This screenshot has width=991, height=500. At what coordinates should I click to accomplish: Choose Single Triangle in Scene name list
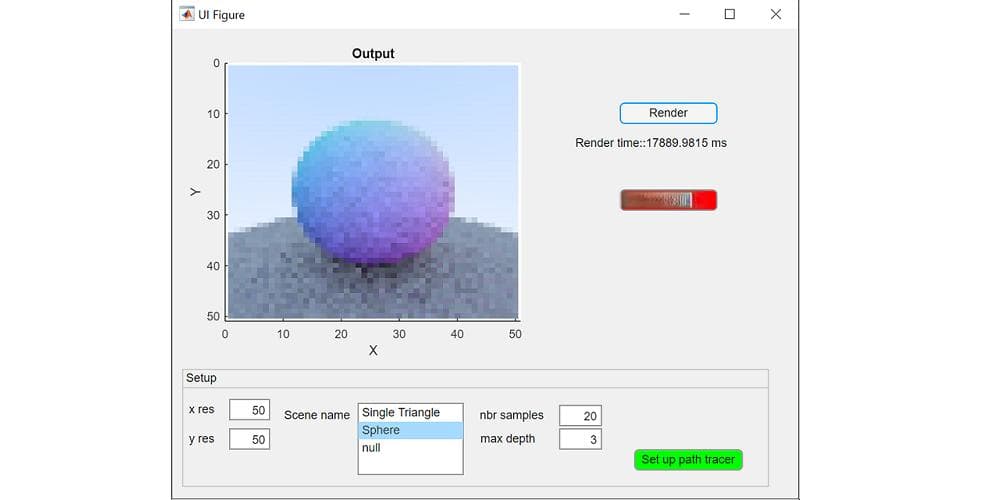point(410,413)
